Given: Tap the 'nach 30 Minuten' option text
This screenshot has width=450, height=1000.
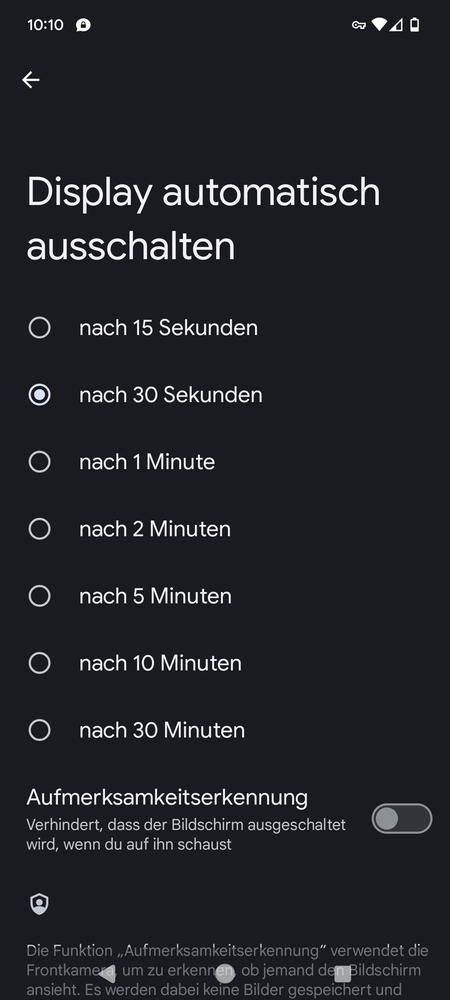Looking at the screenshot, I should tap(162, 730).
